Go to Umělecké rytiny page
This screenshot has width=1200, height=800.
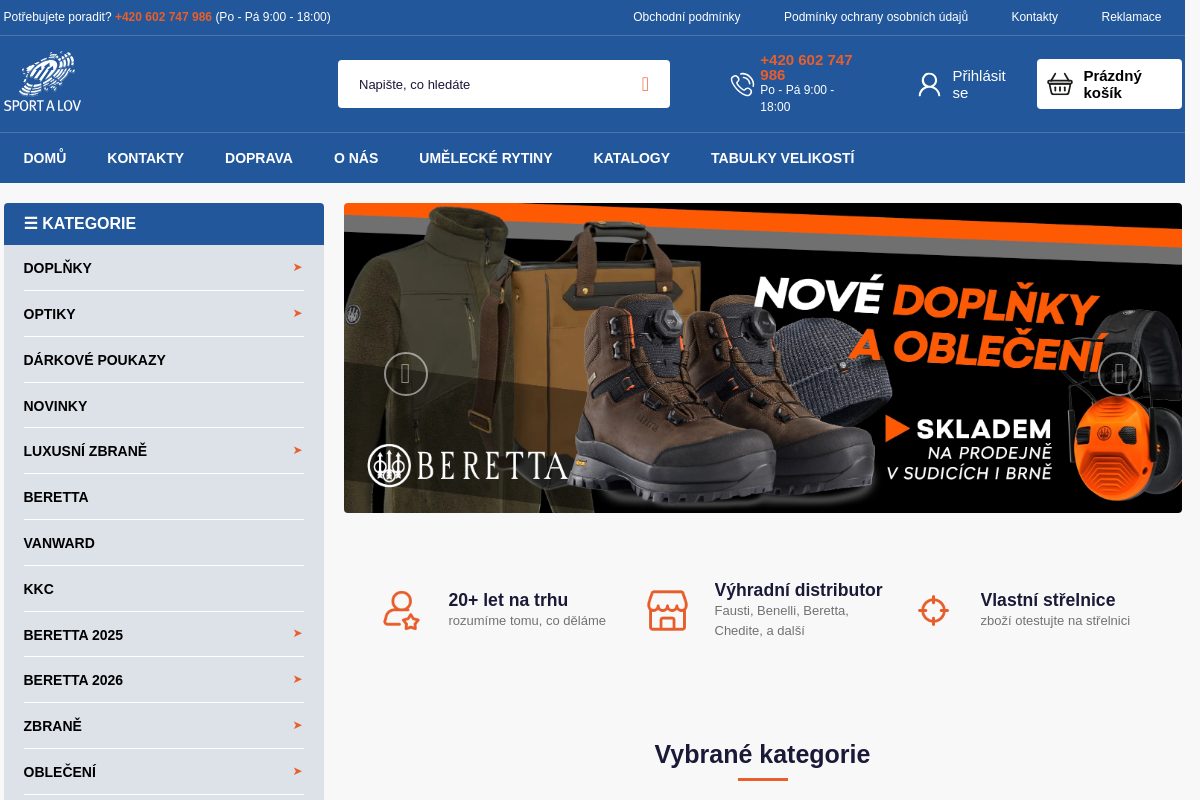click(x=485, y=158)
